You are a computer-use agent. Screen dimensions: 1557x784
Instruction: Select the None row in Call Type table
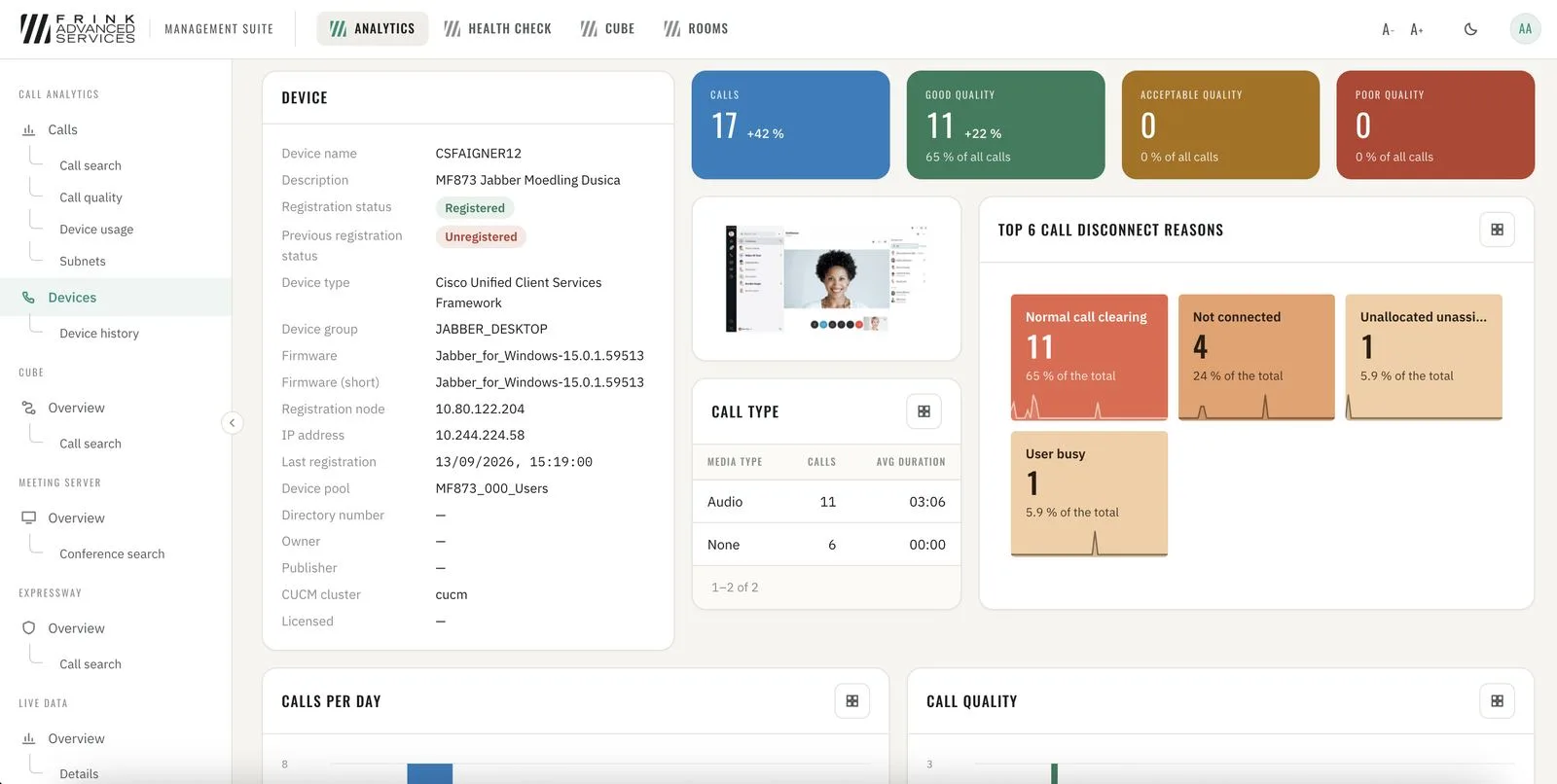coord(826,545)
